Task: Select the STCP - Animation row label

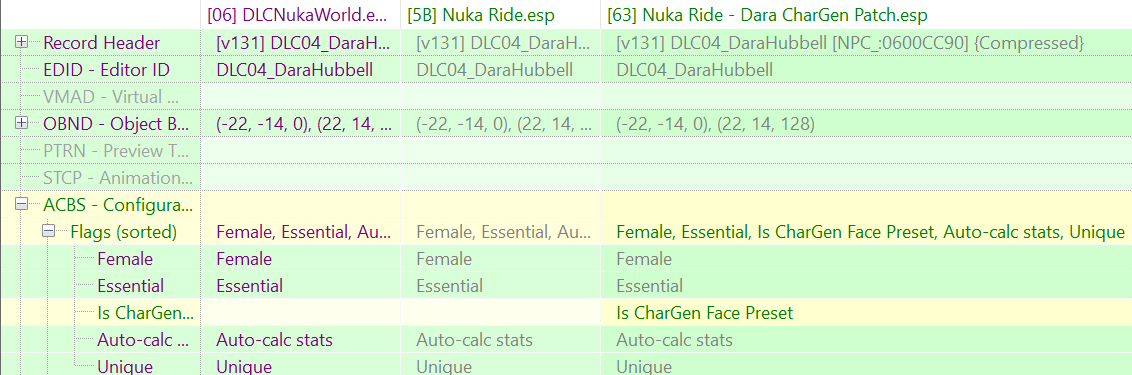Action: (x=113, y=178)
